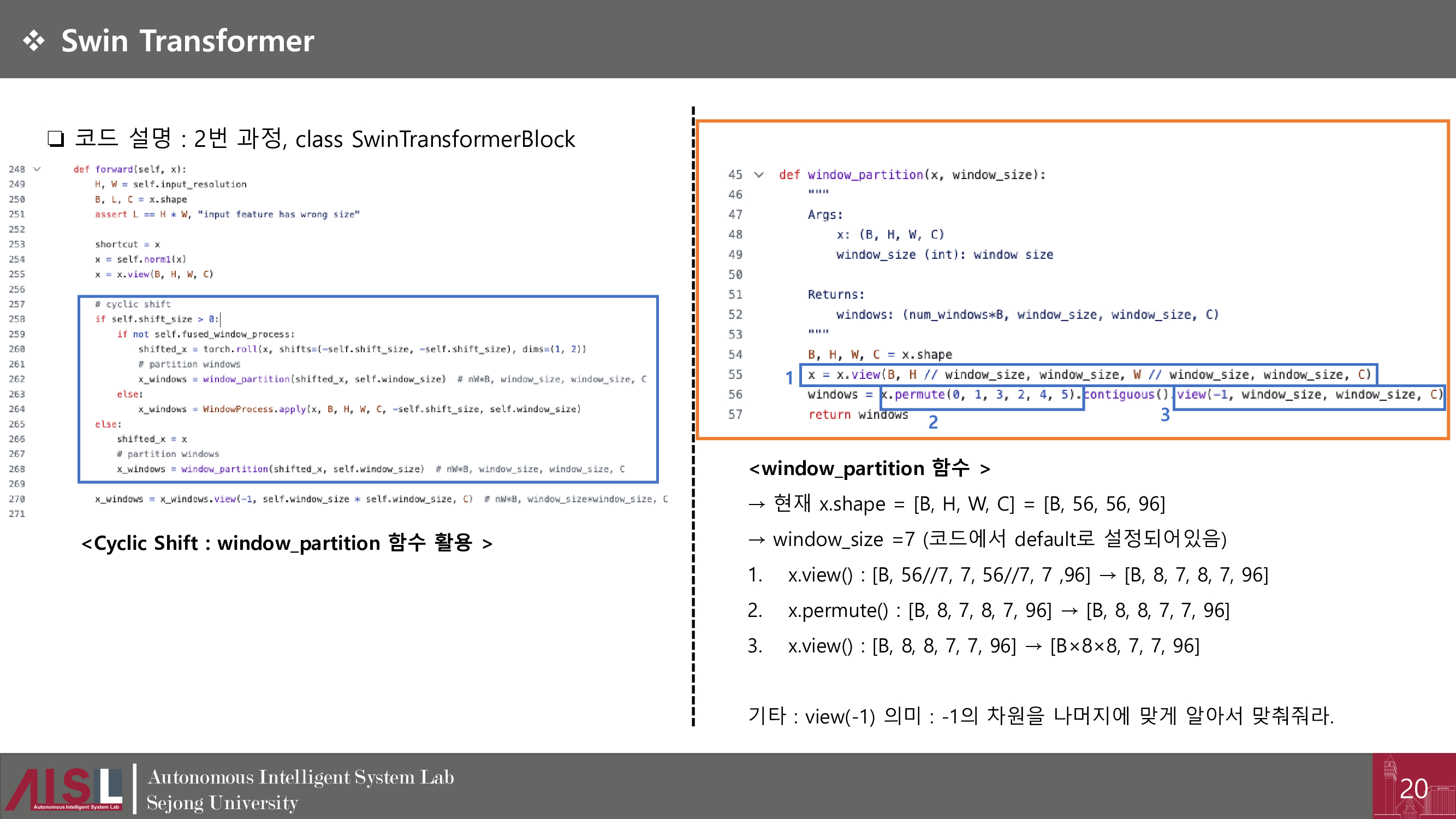
Task: Click the AISL lab logo
Action: tap(64, 788)
